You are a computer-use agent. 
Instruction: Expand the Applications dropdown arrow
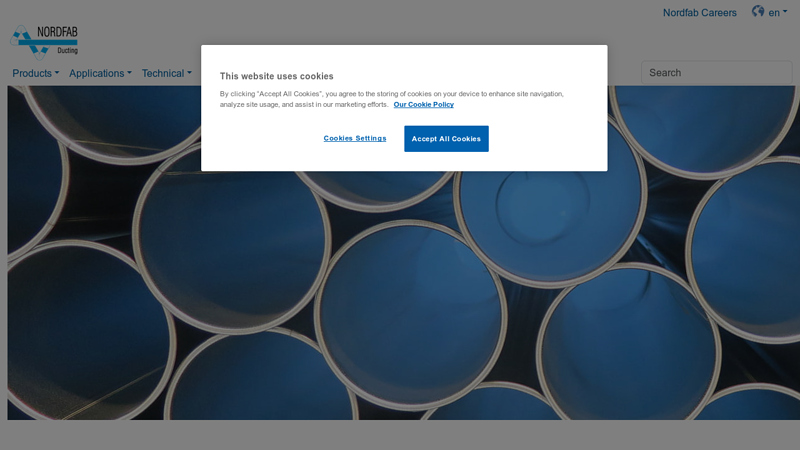click(x=129, y=73)
